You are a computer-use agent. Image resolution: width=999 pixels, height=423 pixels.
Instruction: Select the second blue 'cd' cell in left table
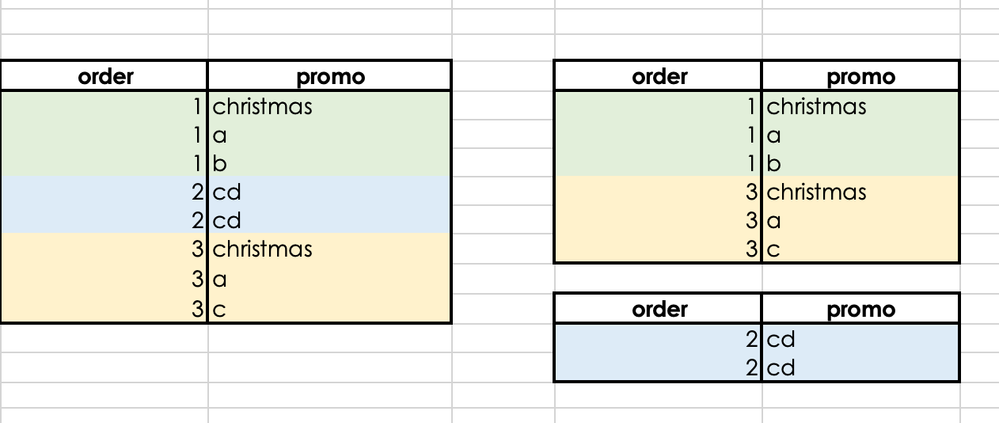[x=329, y=220]
